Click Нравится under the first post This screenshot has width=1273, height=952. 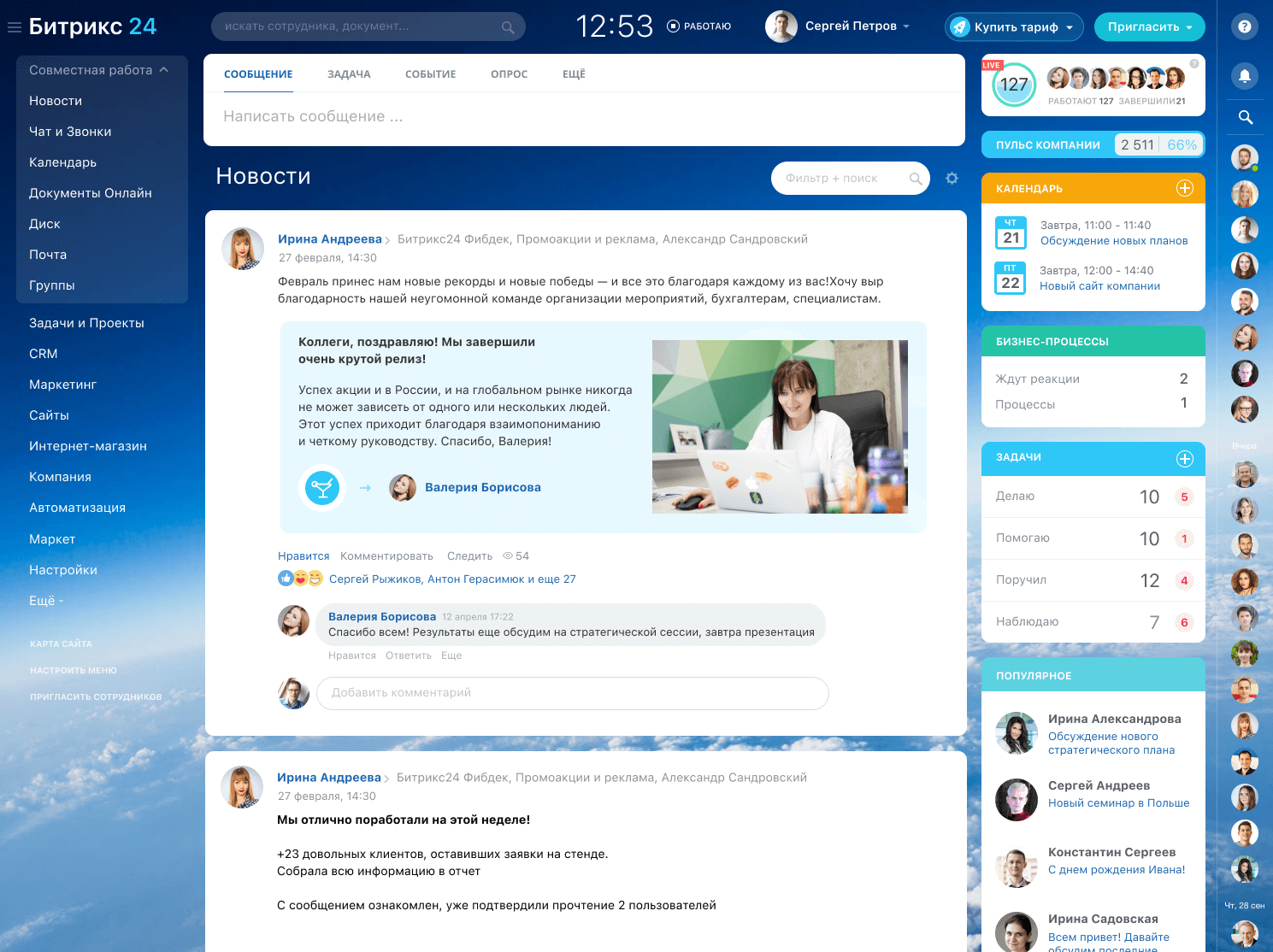click(x=304, y=556)
